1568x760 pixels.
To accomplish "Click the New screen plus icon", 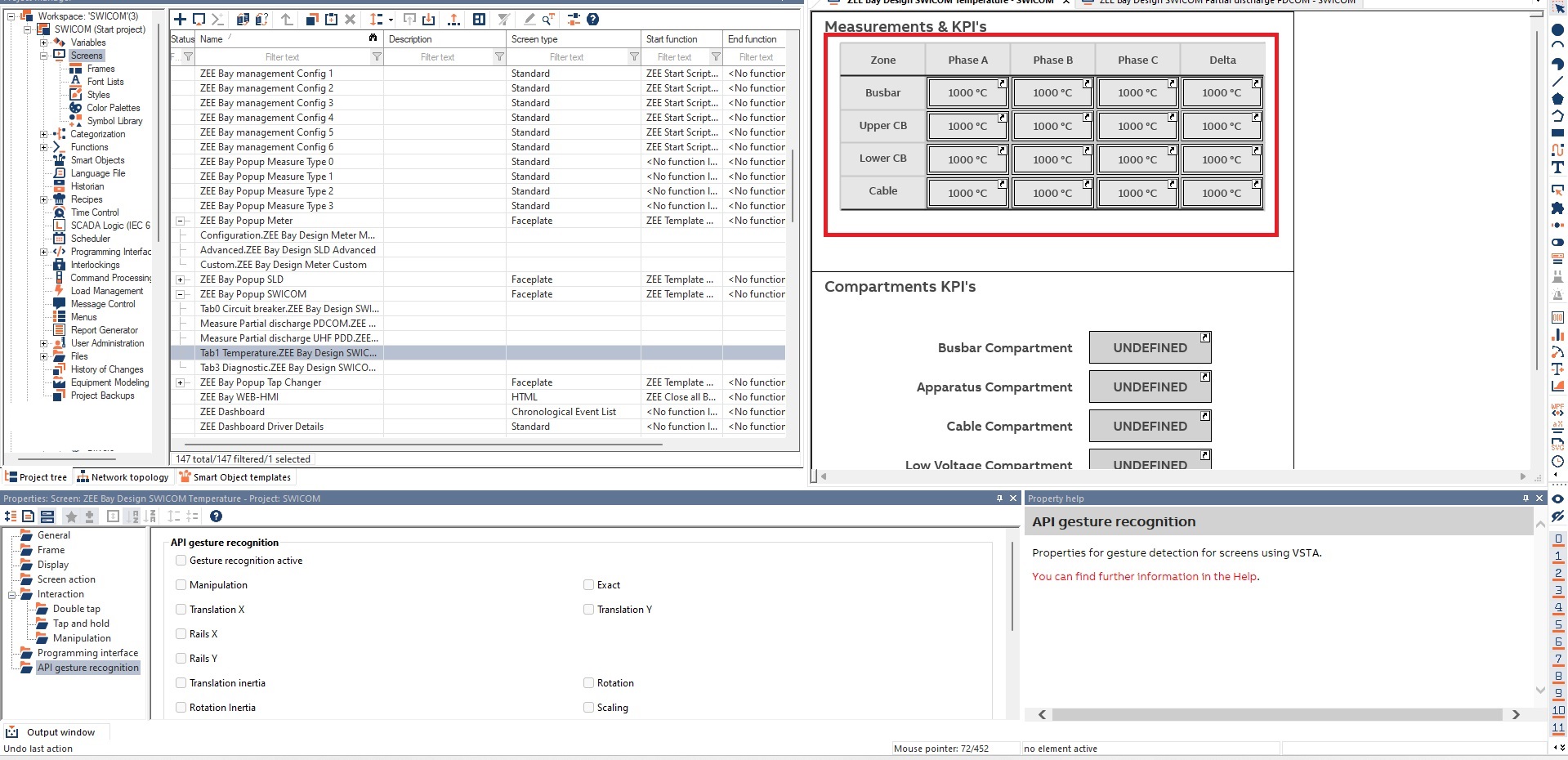I will click(x=181, y=19).
